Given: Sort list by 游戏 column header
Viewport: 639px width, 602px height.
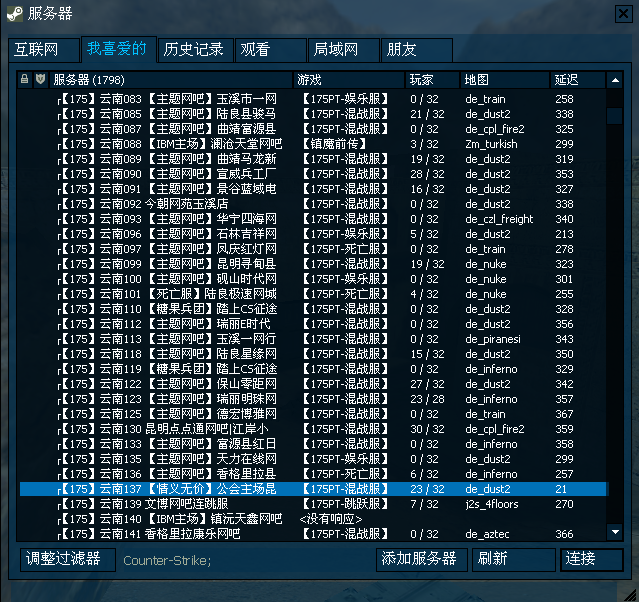Looking at the screenshot, I should click(349, 79).
